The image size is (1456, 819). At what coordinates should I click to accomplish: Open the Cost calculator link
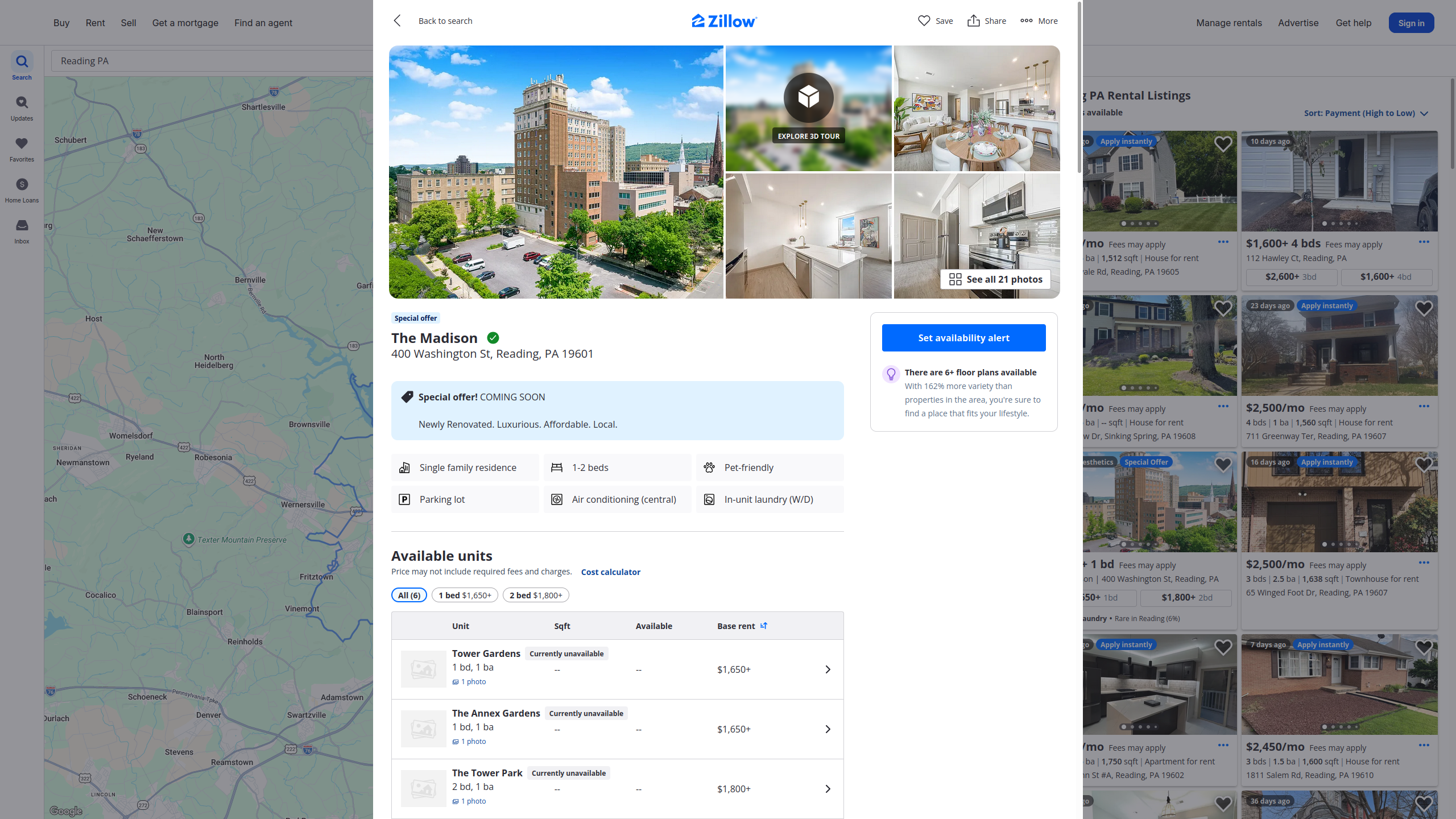coord(610,572)
